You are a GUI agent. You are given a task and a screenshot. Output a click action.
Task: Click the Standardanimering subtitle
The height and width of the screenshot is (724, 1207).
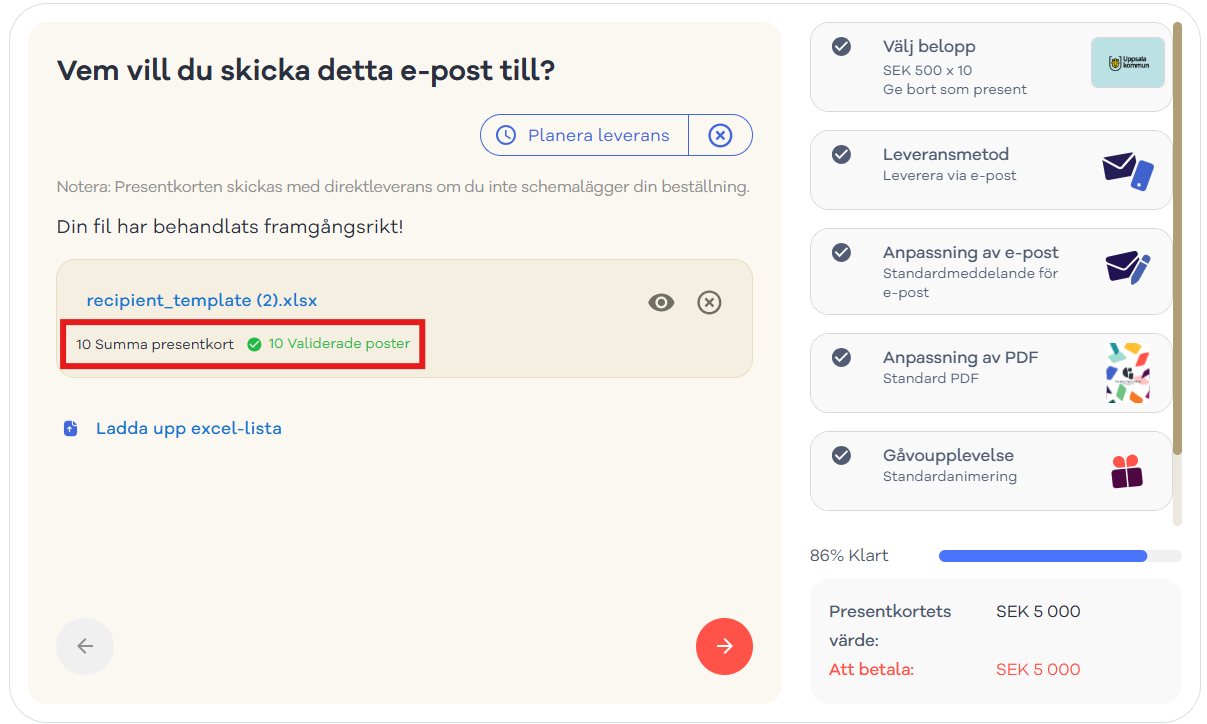(950, 476)
